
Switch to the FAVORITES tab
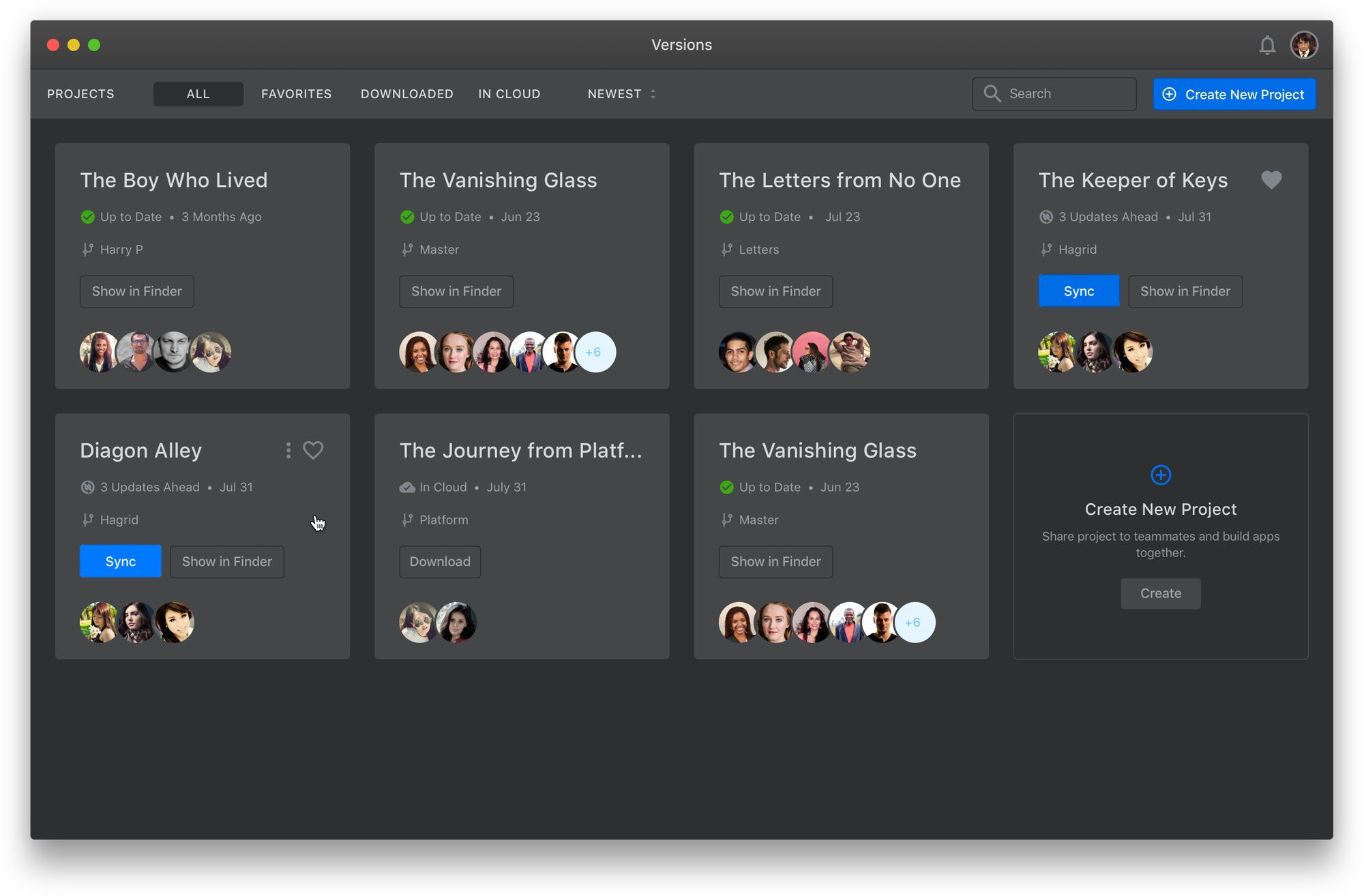296,94
